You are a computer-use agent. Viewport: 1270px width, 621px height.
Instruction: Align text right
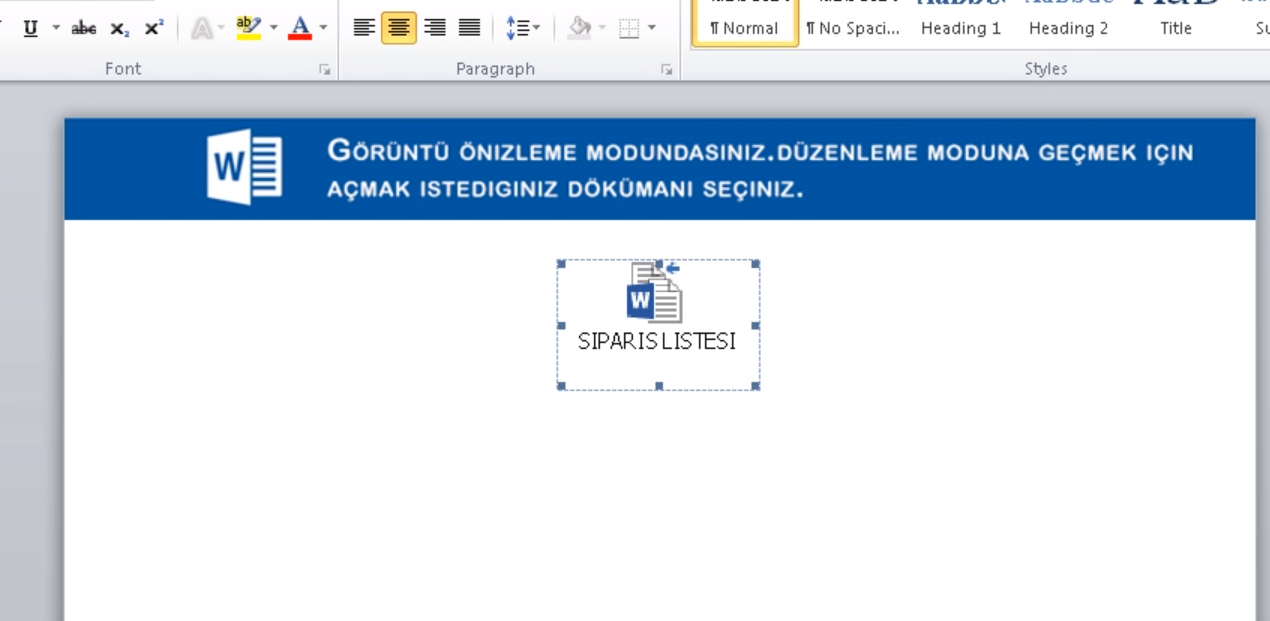point(434,28)
